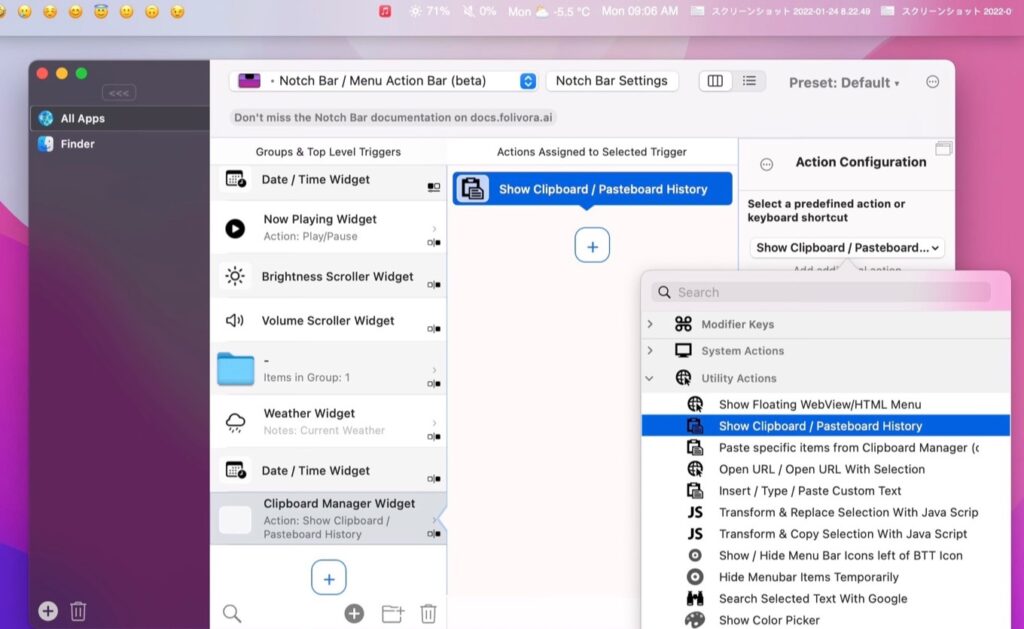Collapse the Utility Actions section
The image size is (1024, 629).
tap(648, 378)
